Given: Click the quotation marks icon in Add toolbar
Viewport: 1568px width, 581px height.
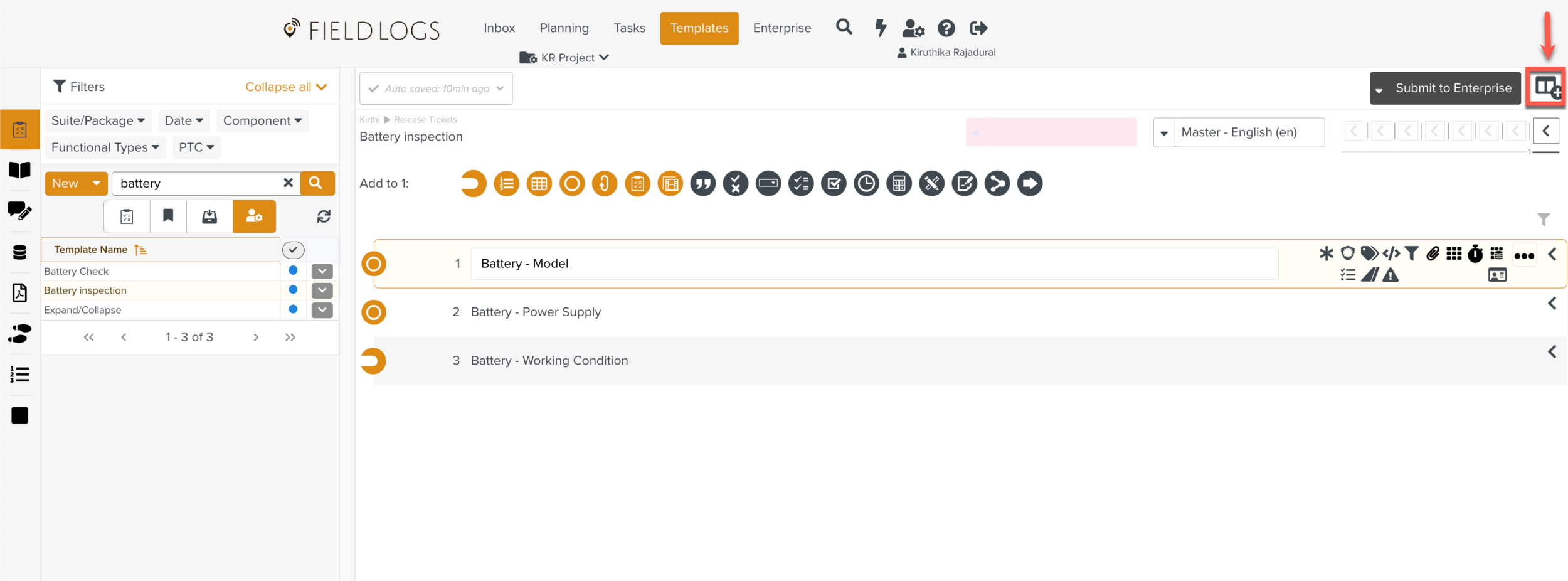Looking at the screenshot, I should (x=702, y=184).
